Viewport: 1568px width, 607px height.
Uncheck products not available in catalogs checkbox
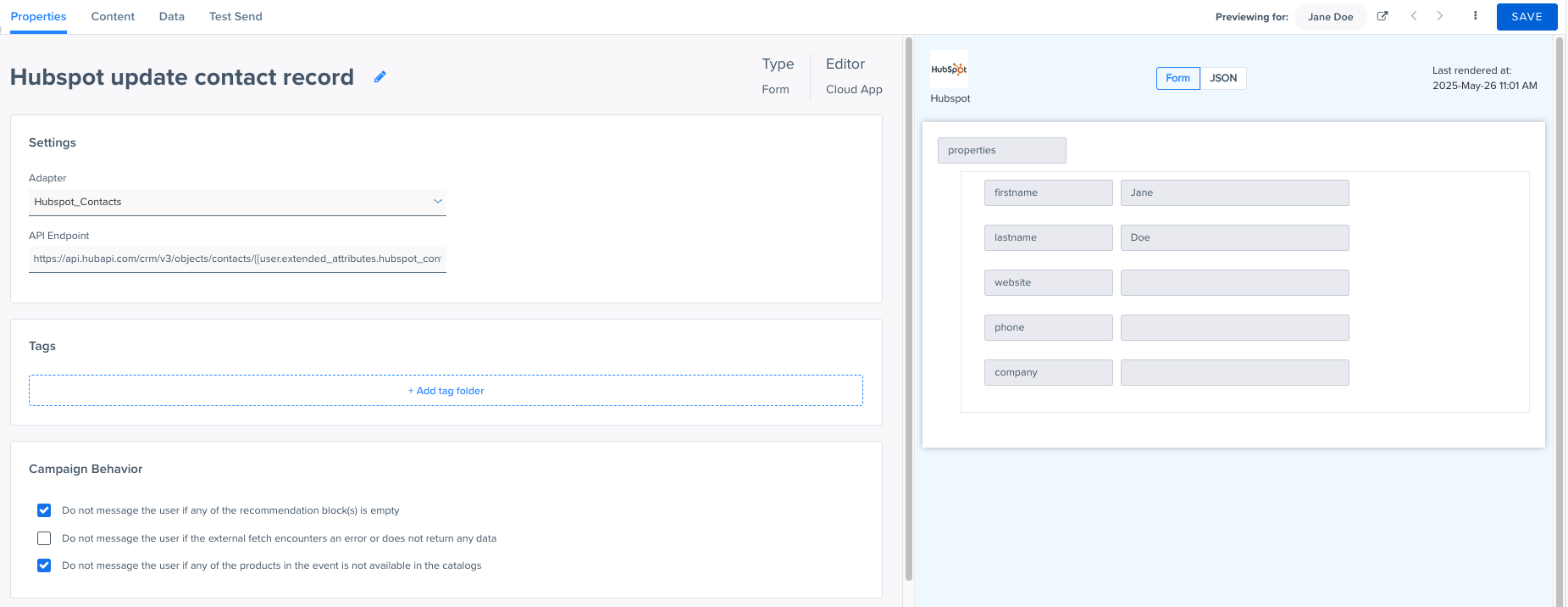(44, 565)
